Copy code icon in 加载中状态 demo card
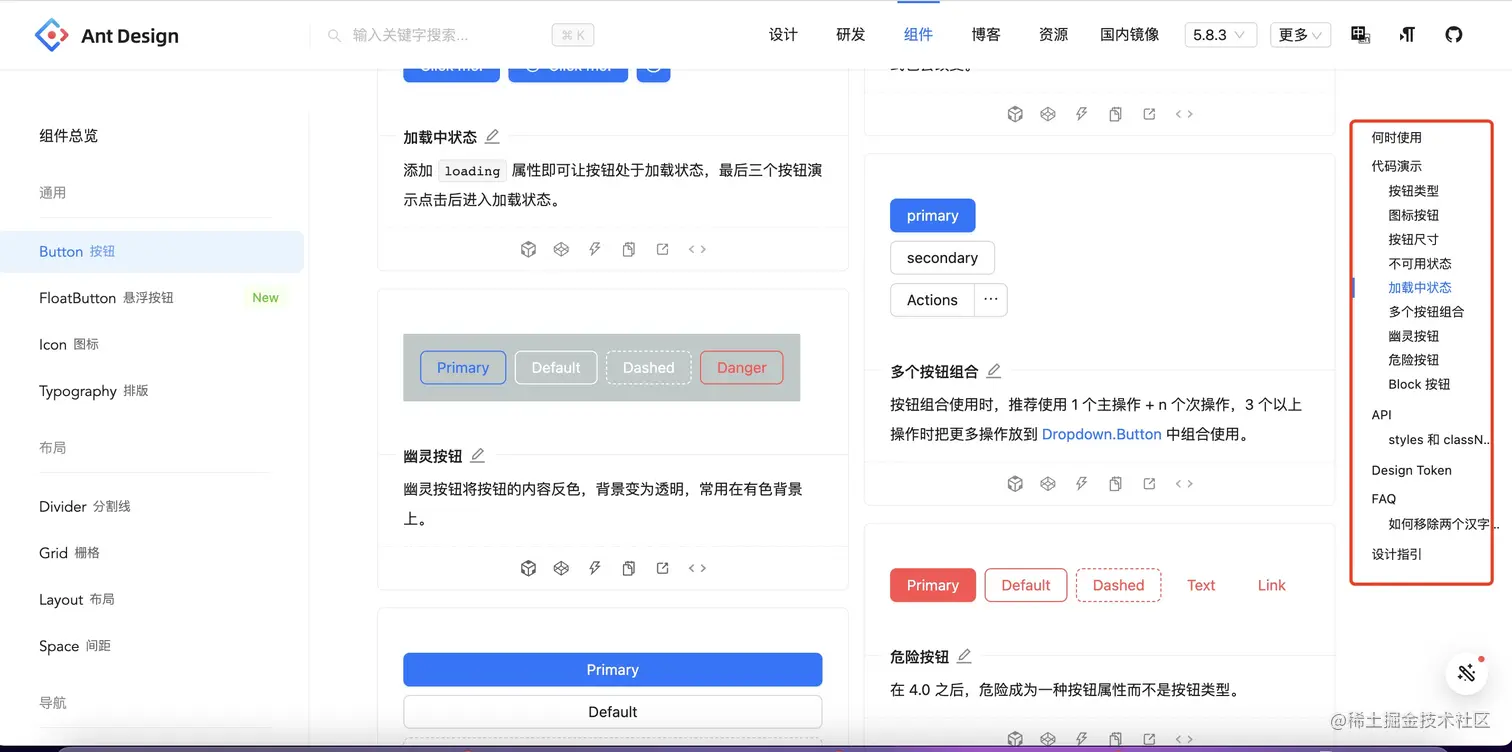The height and width of the screenshot is (752, 1512). [x=629, y=249]
